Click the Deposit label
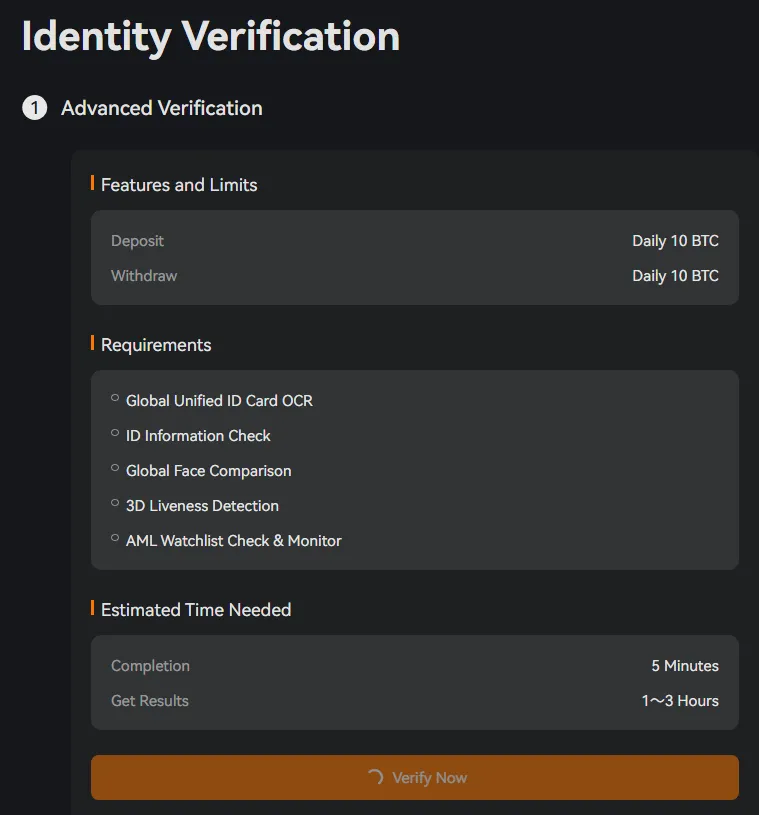759x815 pixels. coord(137,241)
